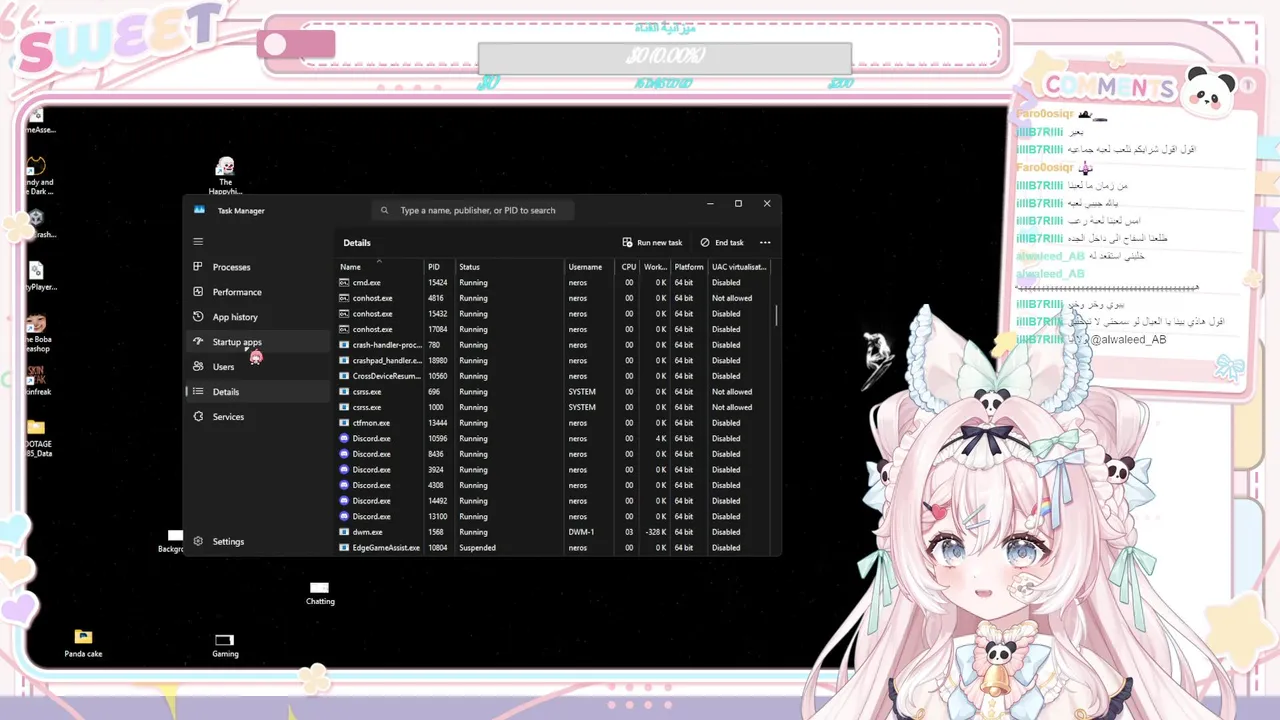Select the Boba Teashop desktop icon
This screenshot has height=720, width=1280.
click(x=37, y=334)
